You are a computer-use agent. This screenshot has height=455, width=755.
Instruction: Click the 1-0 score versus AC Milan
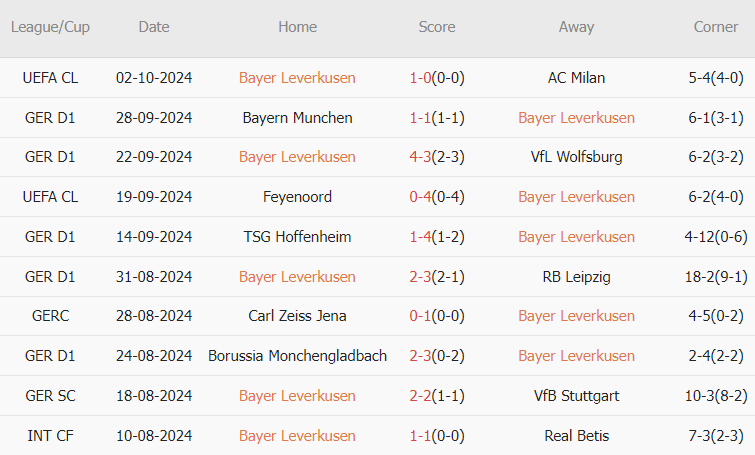click(x=420, y=78)
